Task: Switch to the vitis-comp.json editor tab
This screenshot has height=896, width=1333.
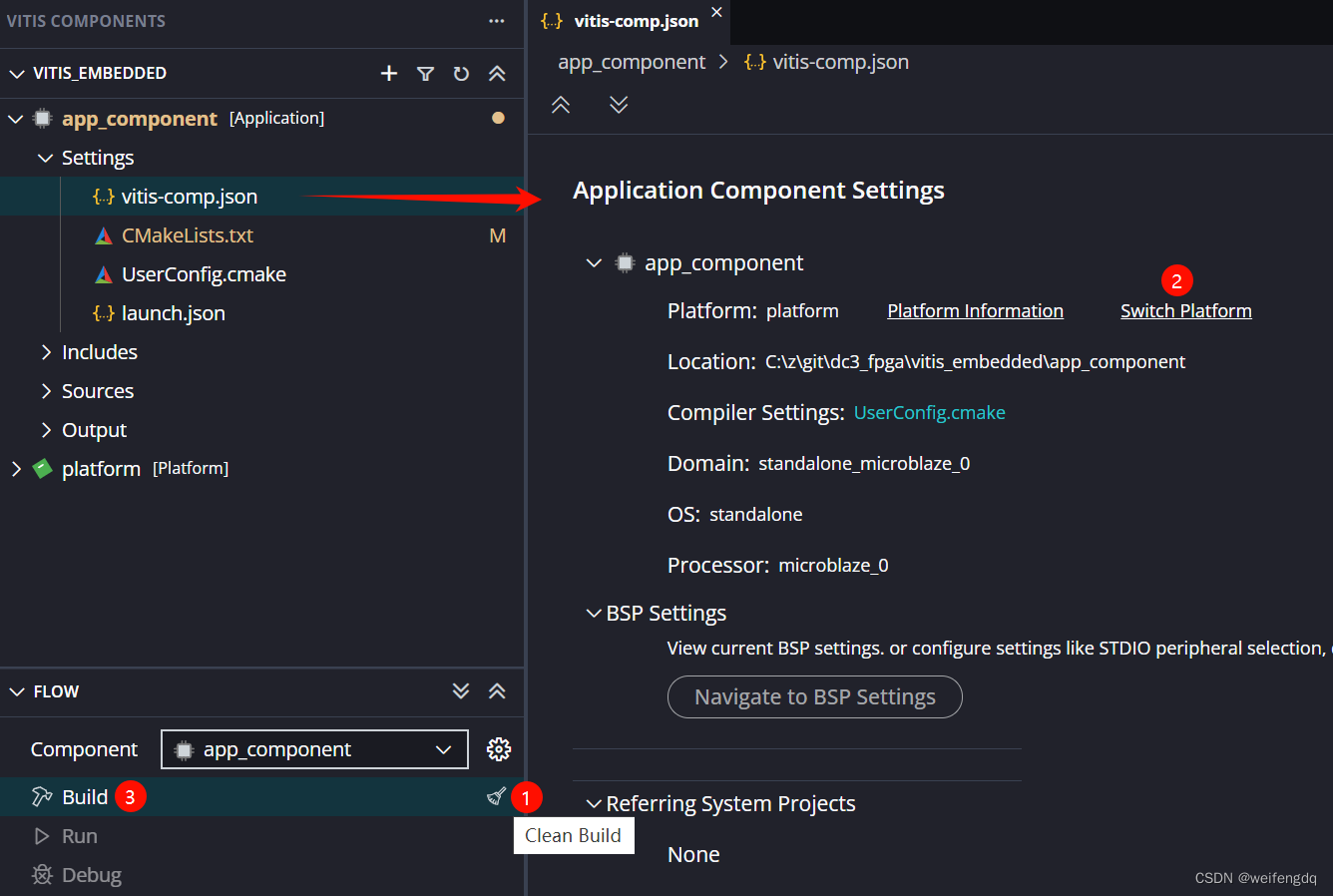Action: click(631, 22)
